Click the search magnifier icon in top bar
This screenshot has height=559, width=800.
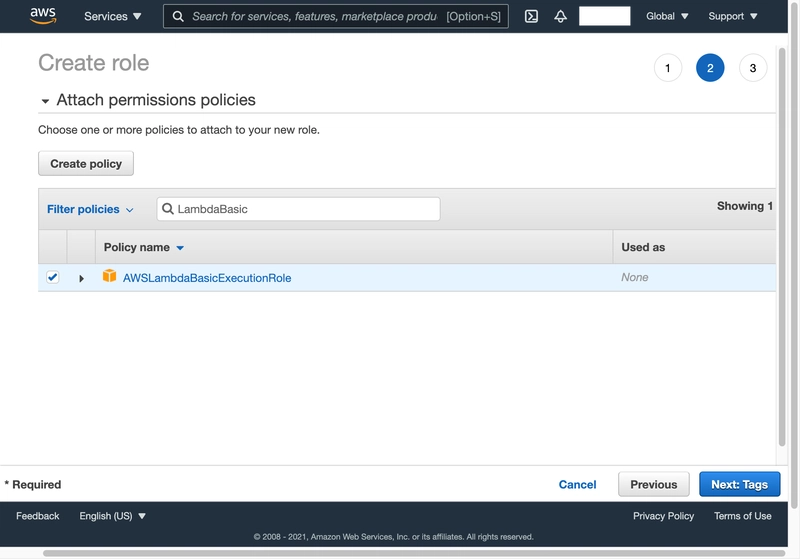[x=178, y=16]
